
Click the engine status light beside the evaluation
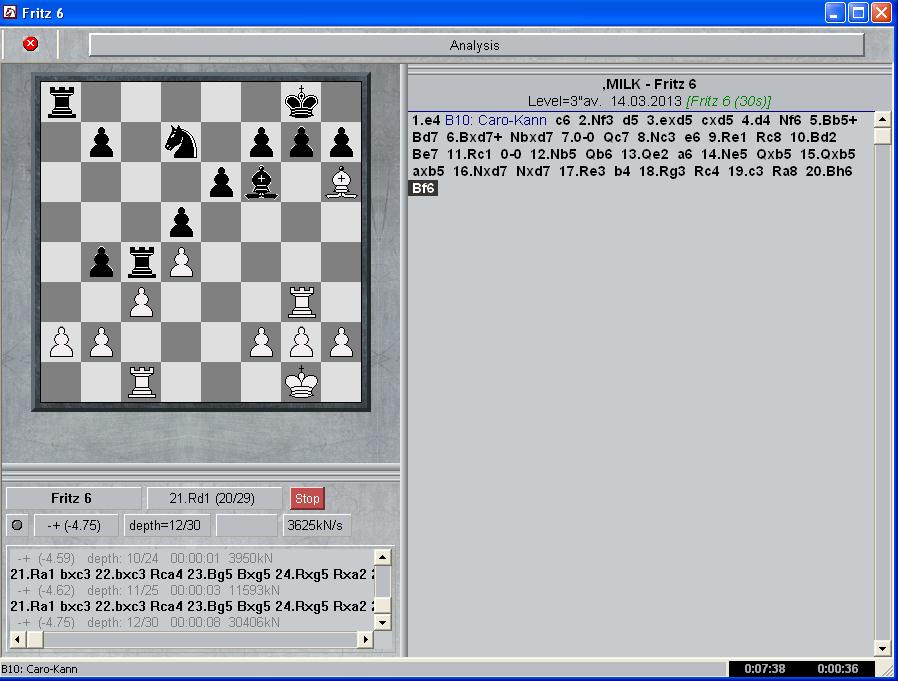pos(17,525)
